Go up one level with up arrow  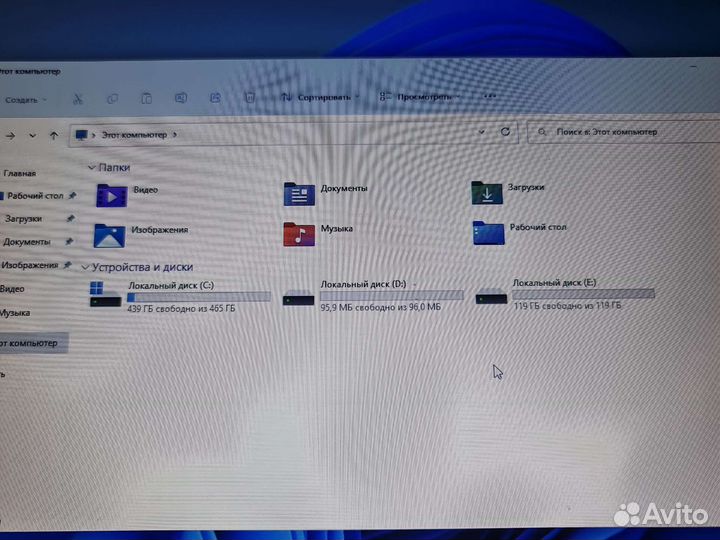(x=54, y=135)
